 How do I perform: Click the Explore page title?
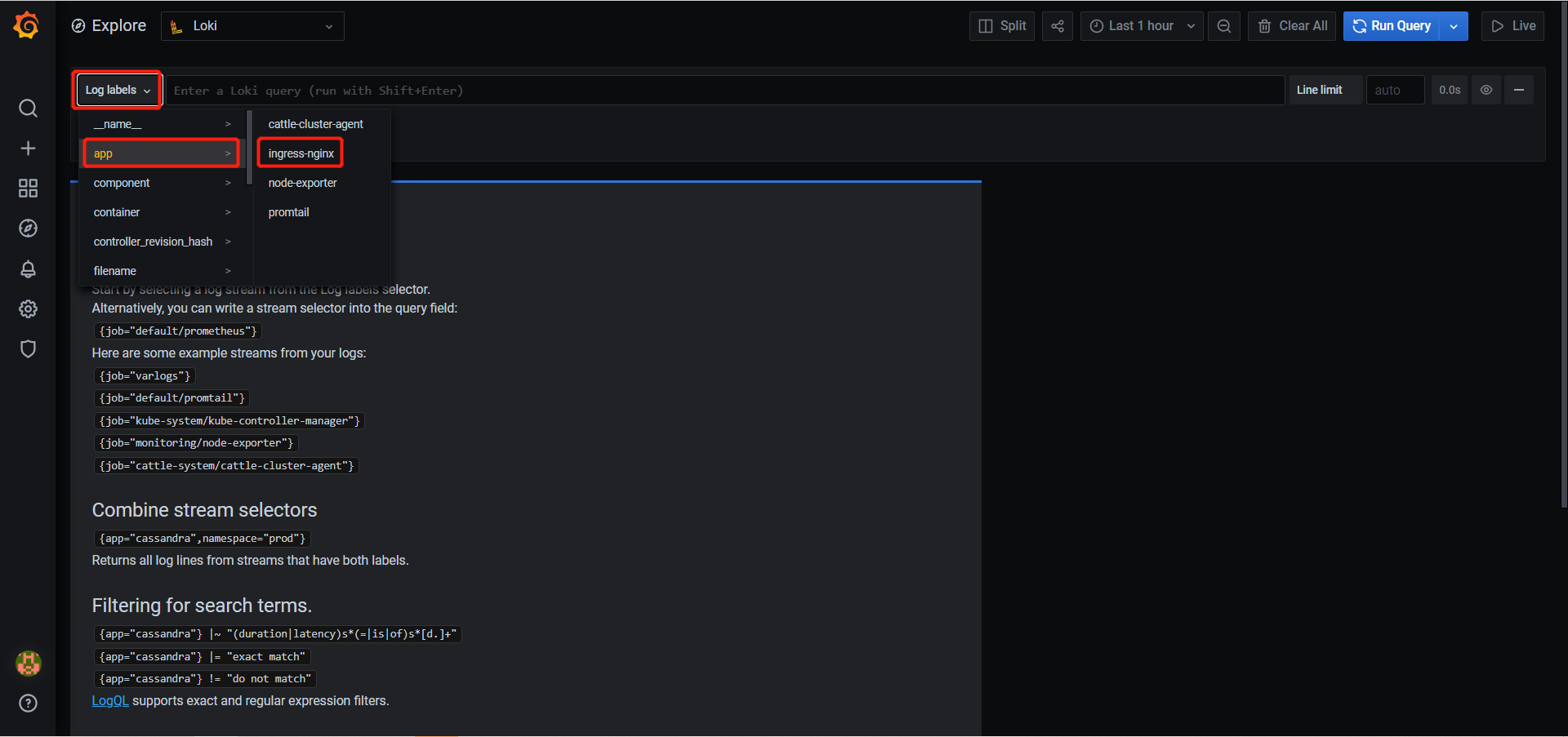coord(118,26)
